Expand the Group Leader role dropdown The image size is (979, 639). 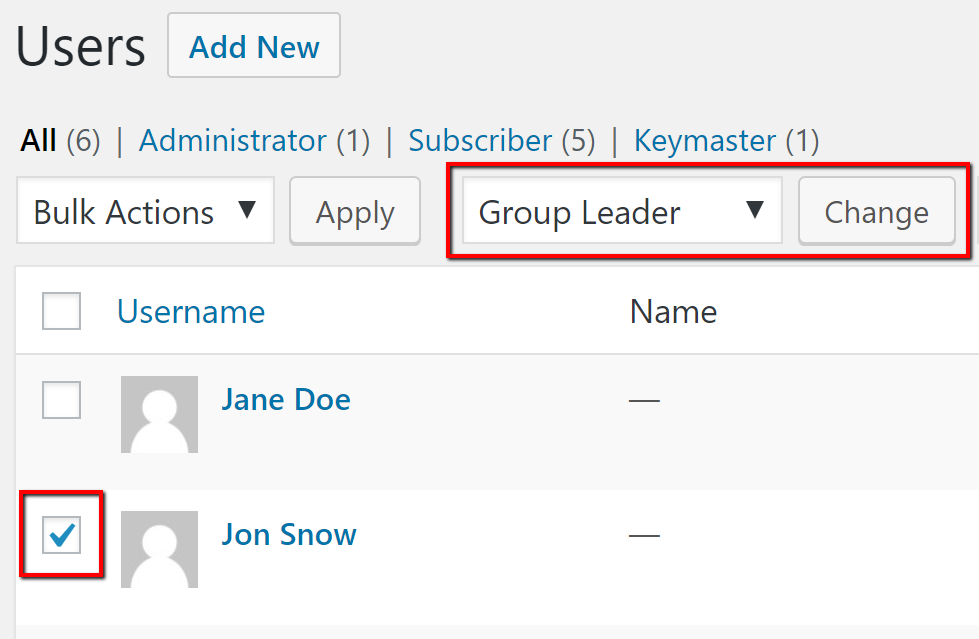pyautogui.click(x=622, y=212)
